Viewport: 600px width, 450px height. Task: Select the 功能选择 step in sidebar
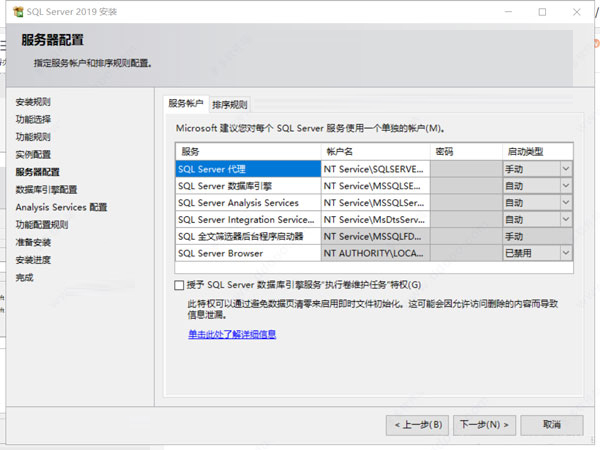(x=33, y=119)
